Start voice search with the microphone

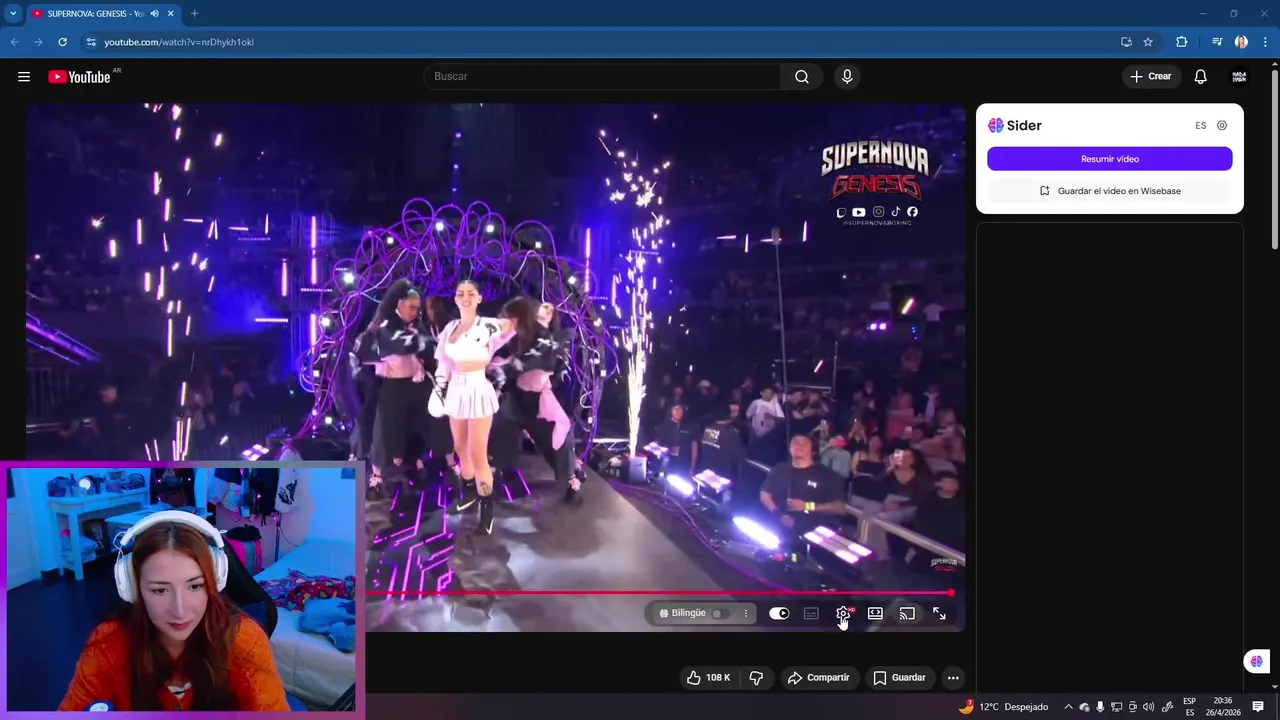click(x=847, y=76)
